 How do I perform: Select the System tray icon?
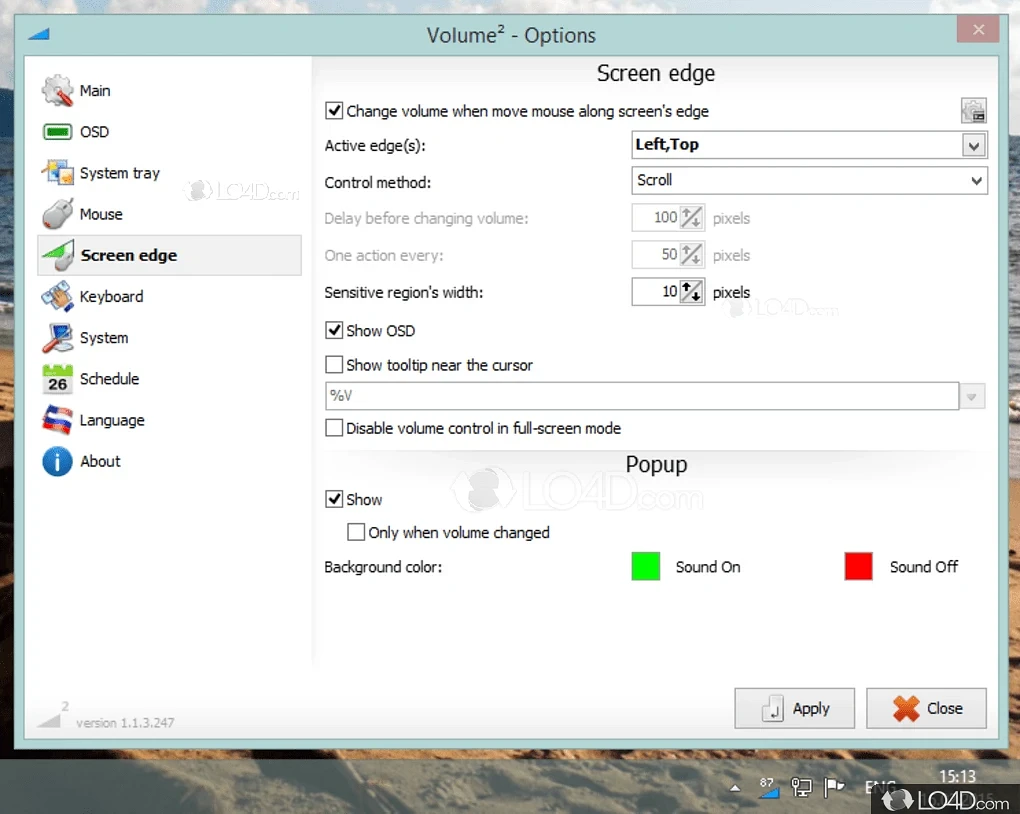pyautogui.click(x=57, y=173)
